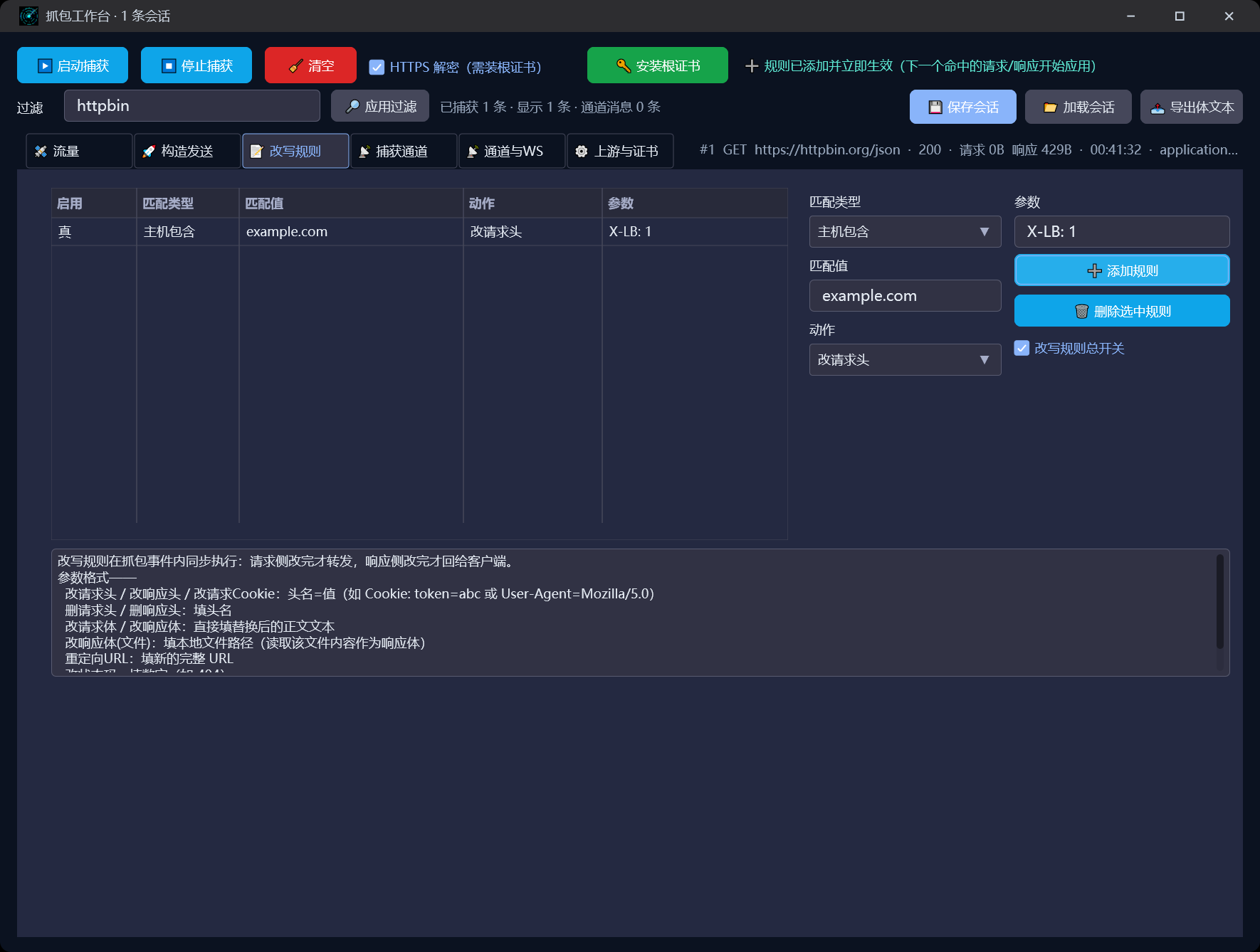Click the 导出体文本 export body text button
Image resolution: width=1260 pixels, height=952 pixels.
coord(1192,107)
